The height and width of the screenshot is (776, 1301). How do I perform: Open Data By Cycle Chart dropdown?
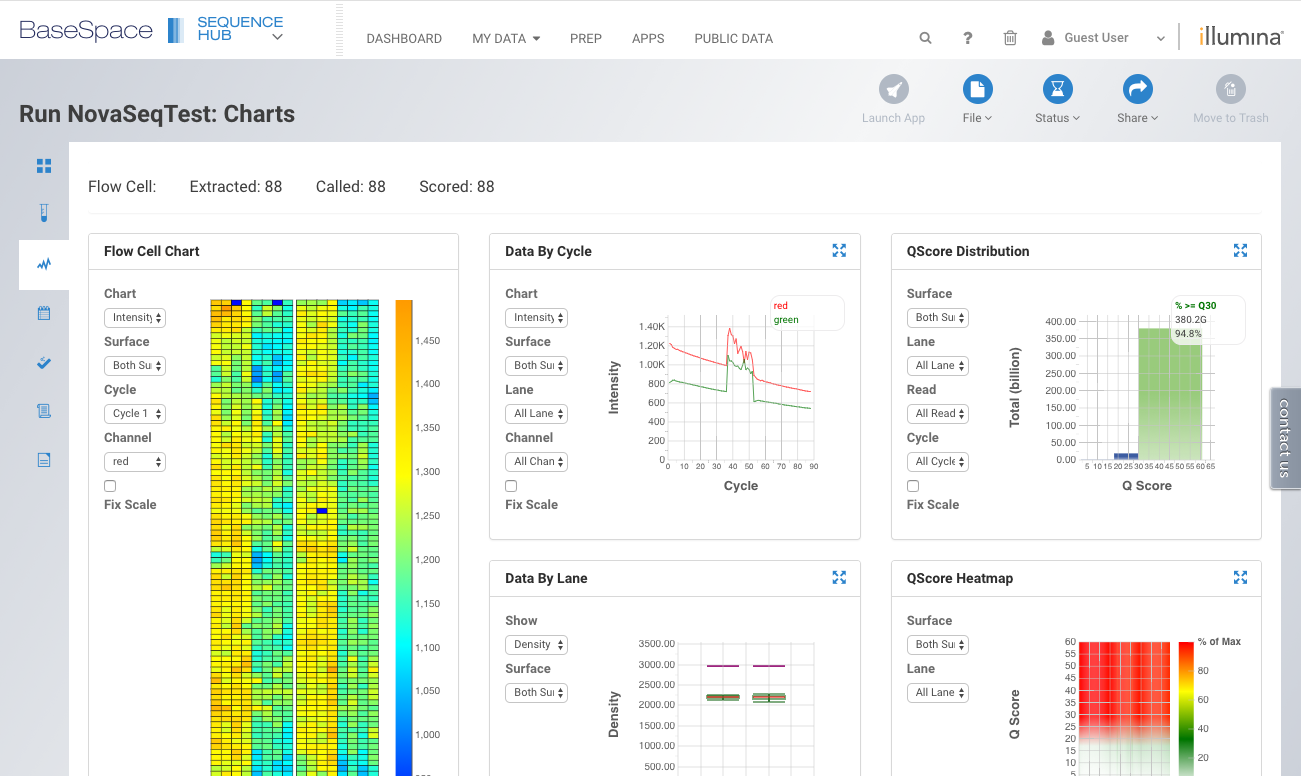(x=536, y=318)
